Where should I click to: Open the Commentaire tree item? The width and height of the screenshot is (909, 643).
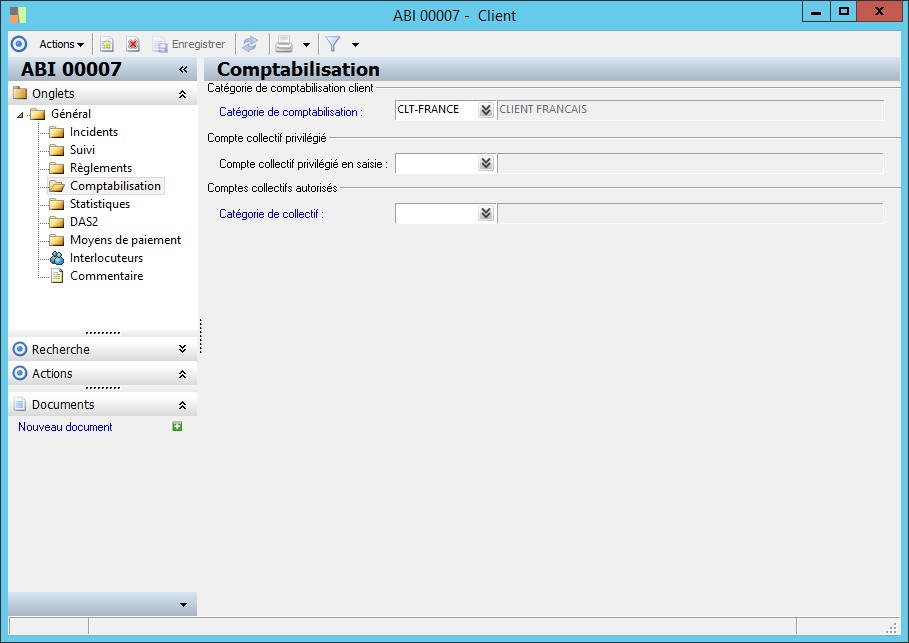tap(107, 275)
